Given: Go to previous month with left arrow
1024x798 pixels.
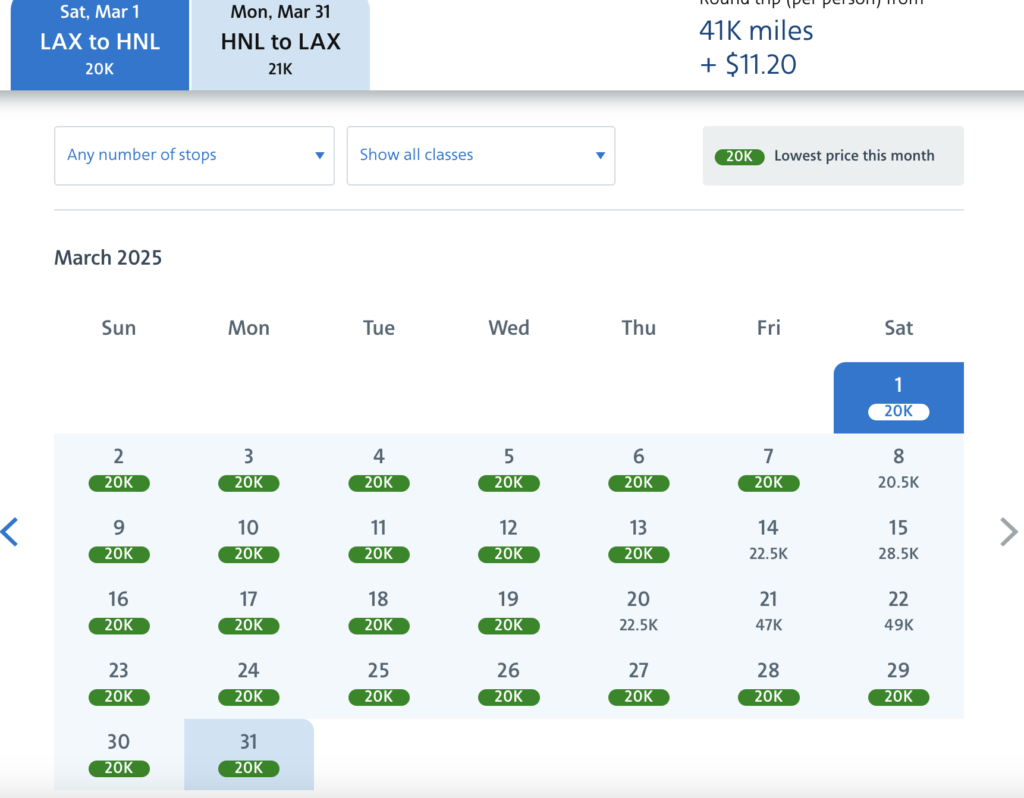Looking at the screenshot, I should coord(10,531).
